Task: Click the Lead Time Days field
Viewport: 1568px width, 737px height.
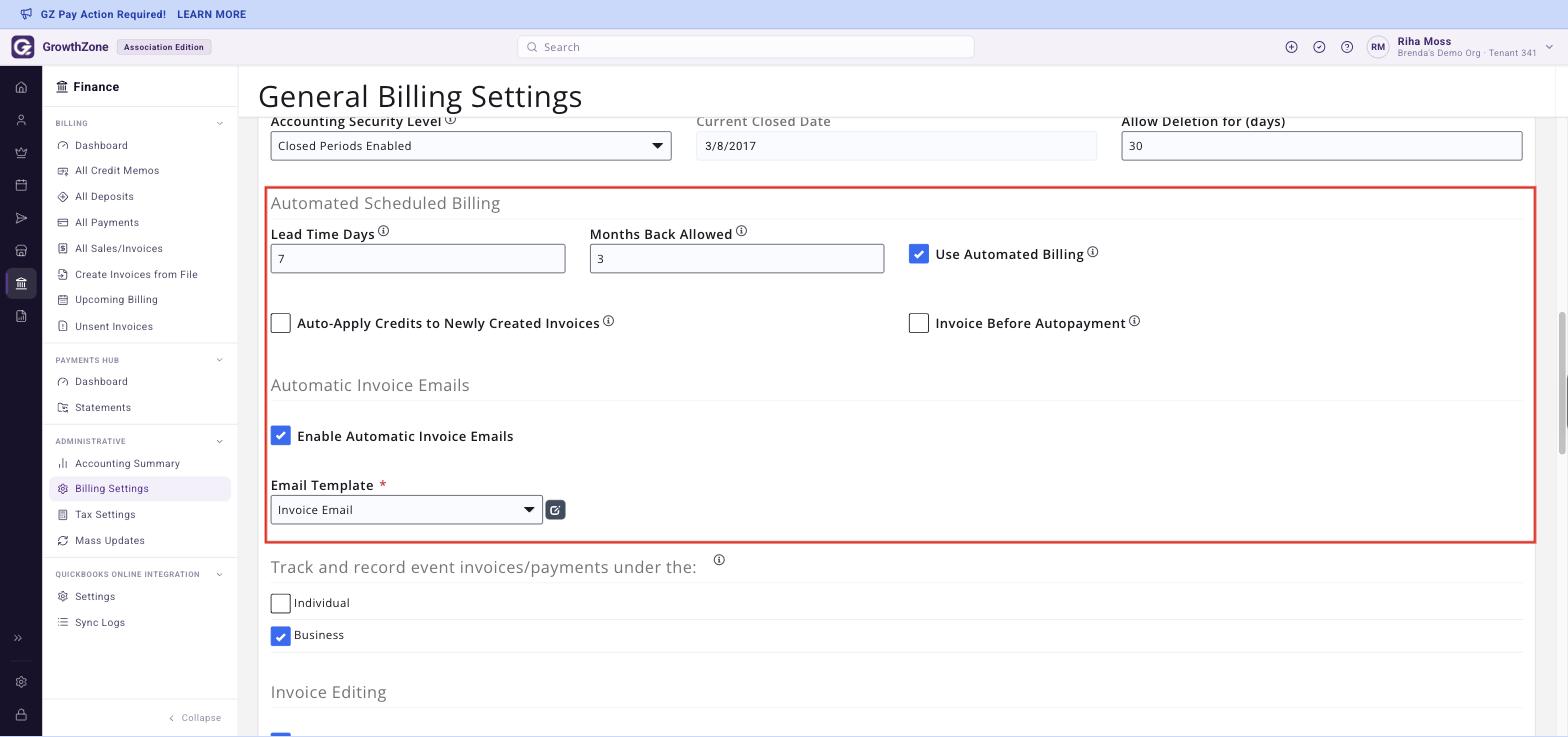Action: (418, 259)
